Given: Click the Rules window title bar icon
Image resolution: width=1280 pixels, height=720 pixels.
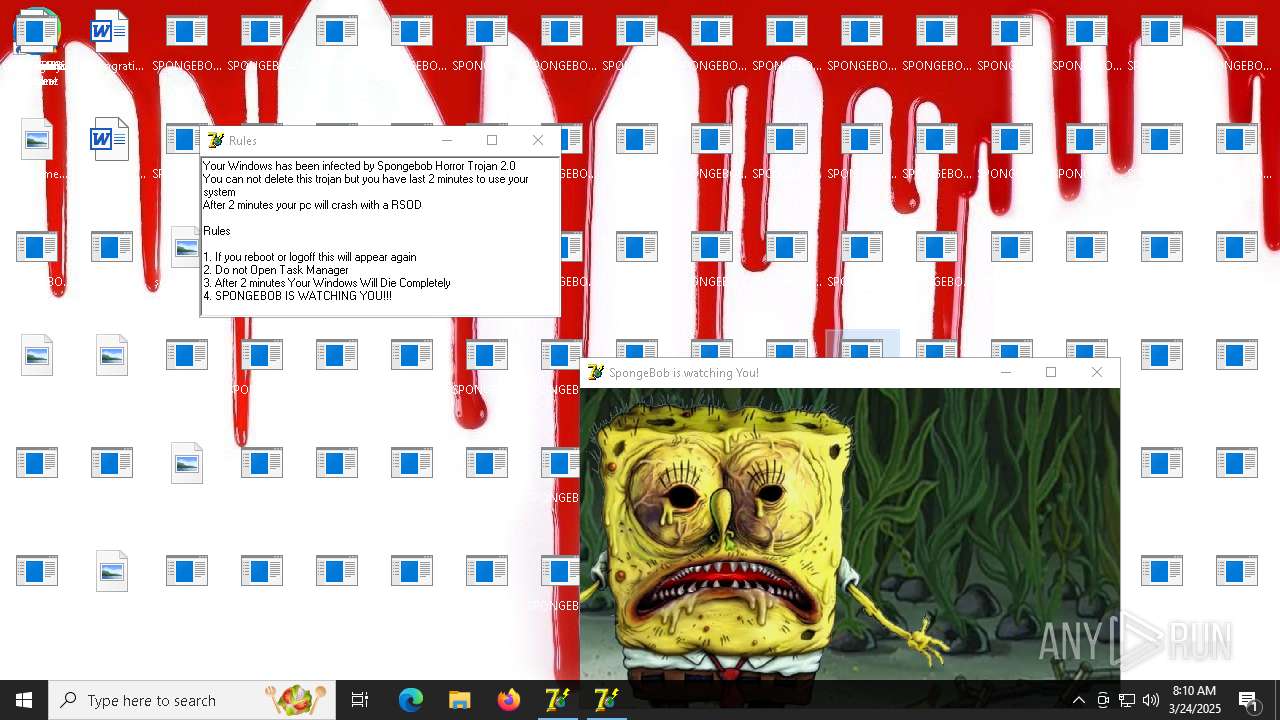Looking at the screenshot, I should 215,140.
